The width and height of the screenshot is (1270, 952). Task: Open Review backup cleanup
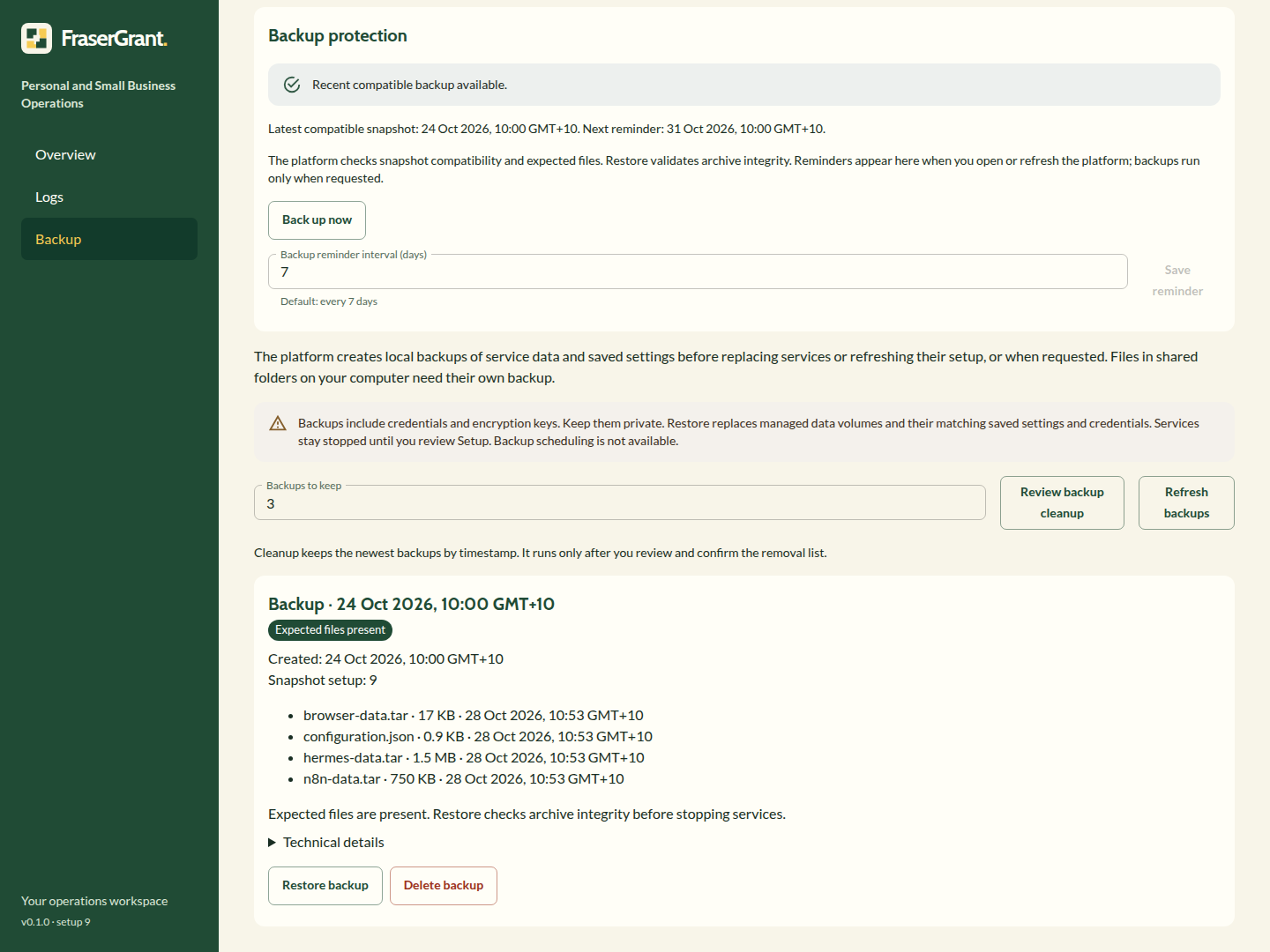pyautogui.click(x=1062, y=502)
